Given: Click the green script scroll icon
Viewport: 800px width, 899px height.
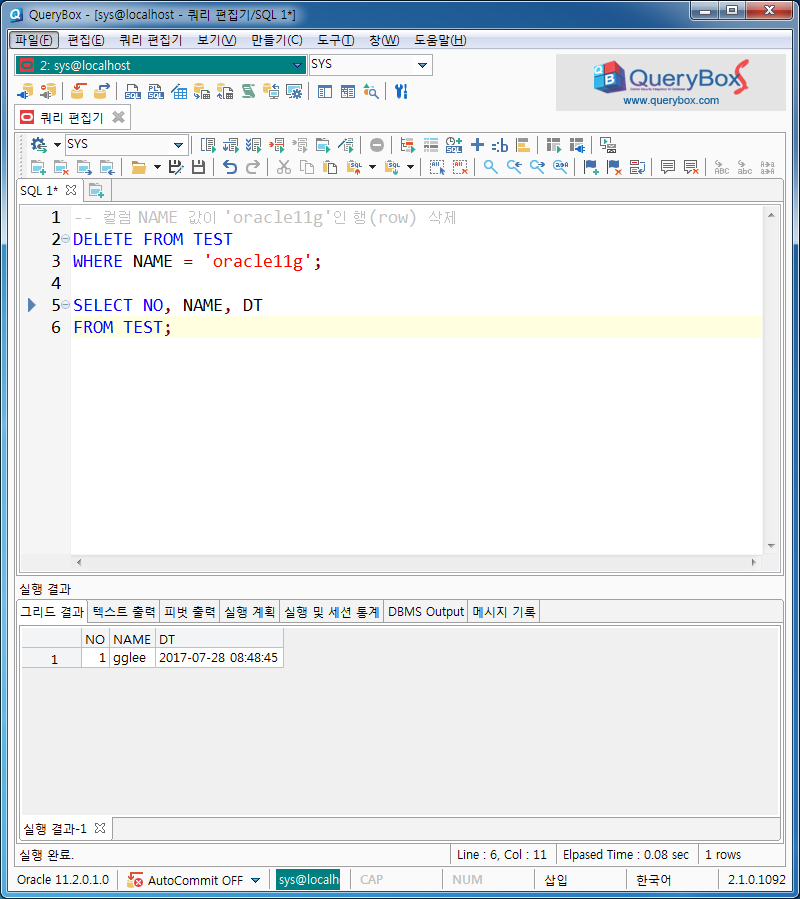Looking at the screenshot, I should (x=248, y=92).
